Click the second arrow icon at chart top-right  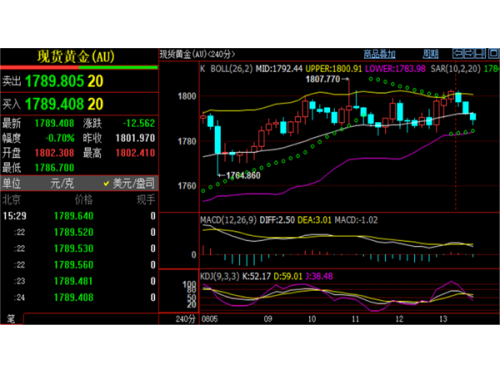coord(469,53)
